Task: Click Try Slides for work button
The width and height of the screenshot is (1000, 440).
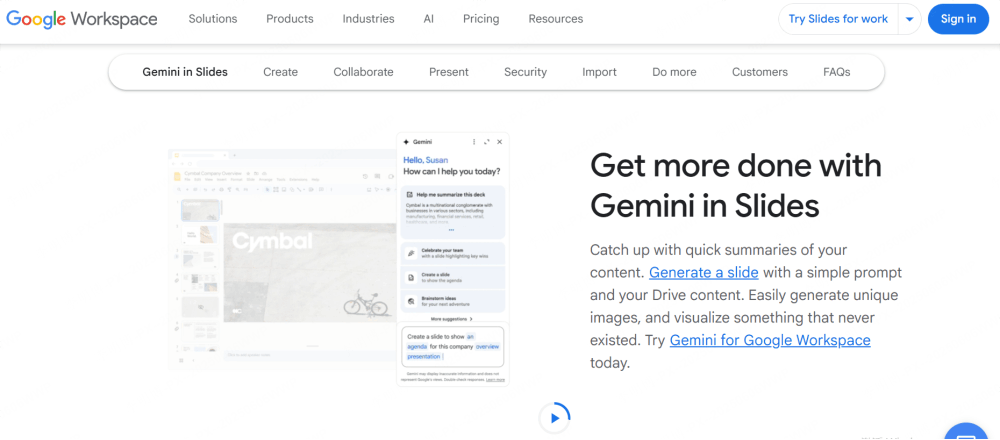Action: pos(838,19)
